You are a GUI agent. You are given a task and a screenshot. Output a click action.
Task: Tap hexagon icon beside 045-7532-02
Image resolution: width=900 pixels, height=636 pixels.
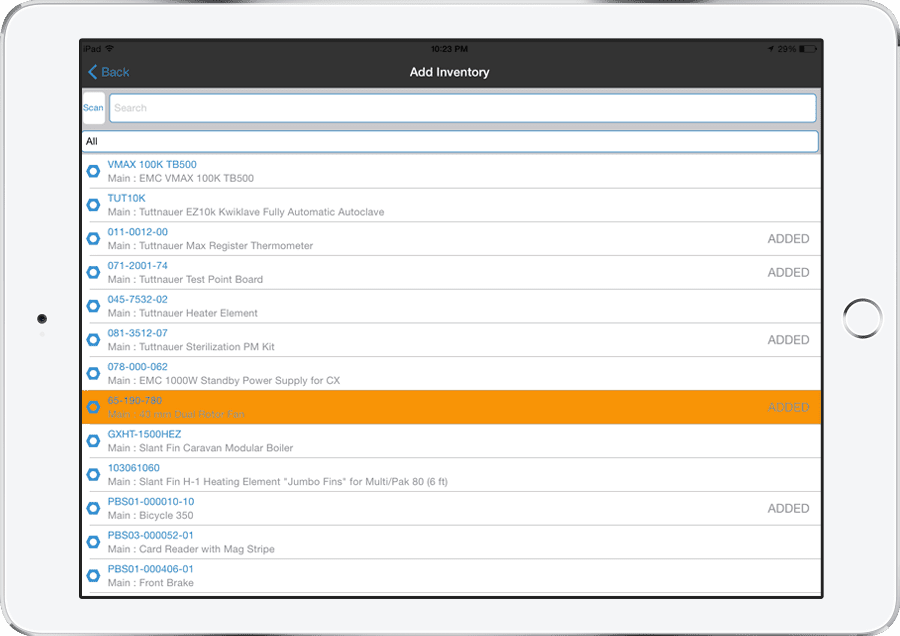click(x=93, y=306)
